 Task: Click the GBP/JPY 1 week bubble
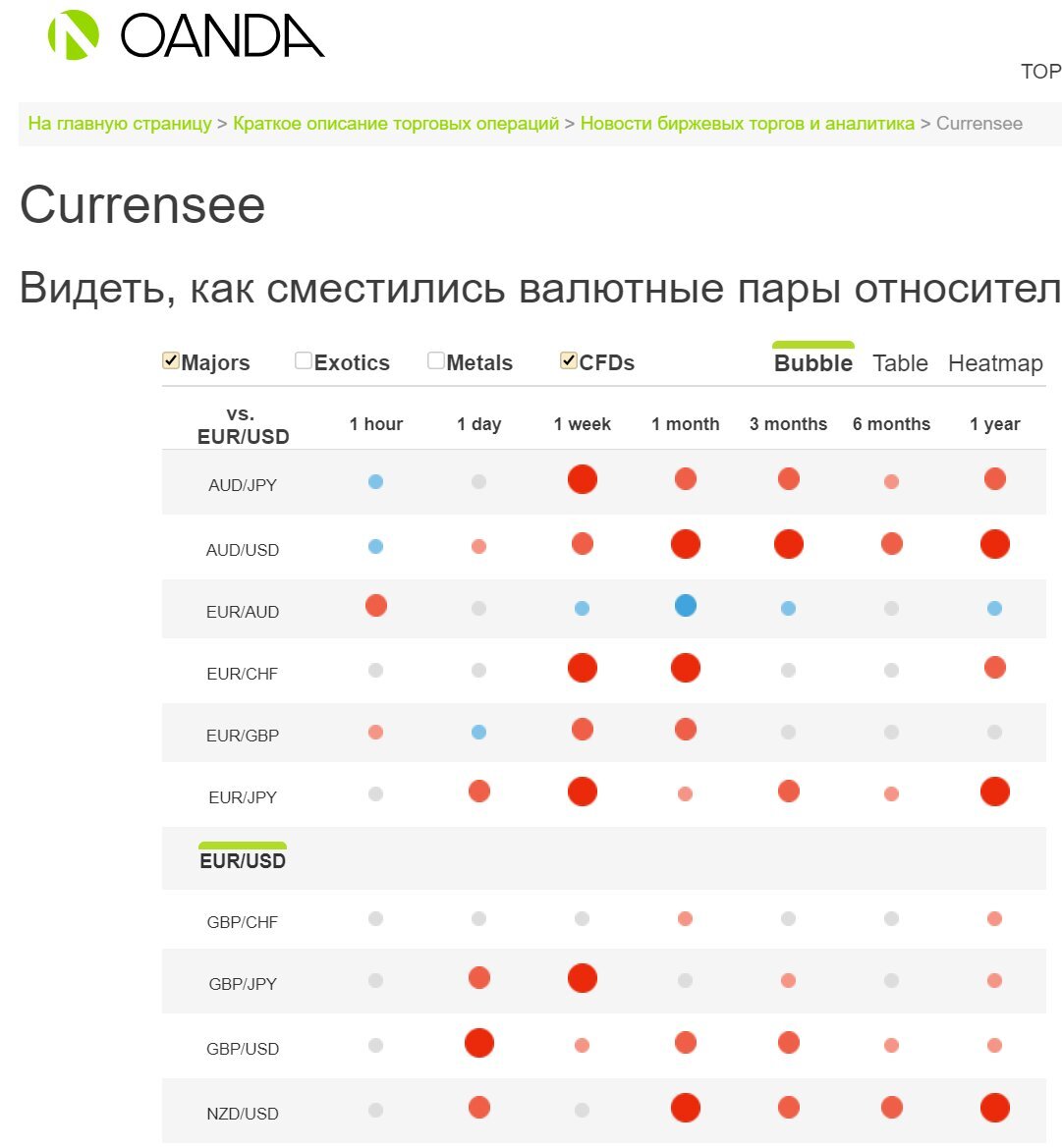click(x=582, y=978)
